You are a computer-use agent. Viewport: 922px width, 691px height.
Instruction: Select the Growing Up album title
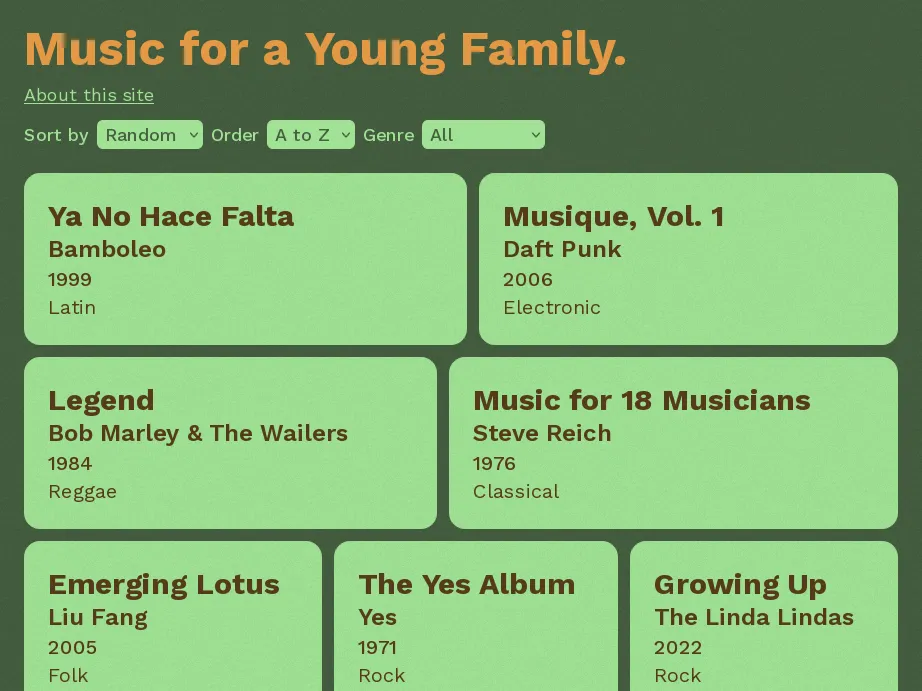[x=740, y=584]
